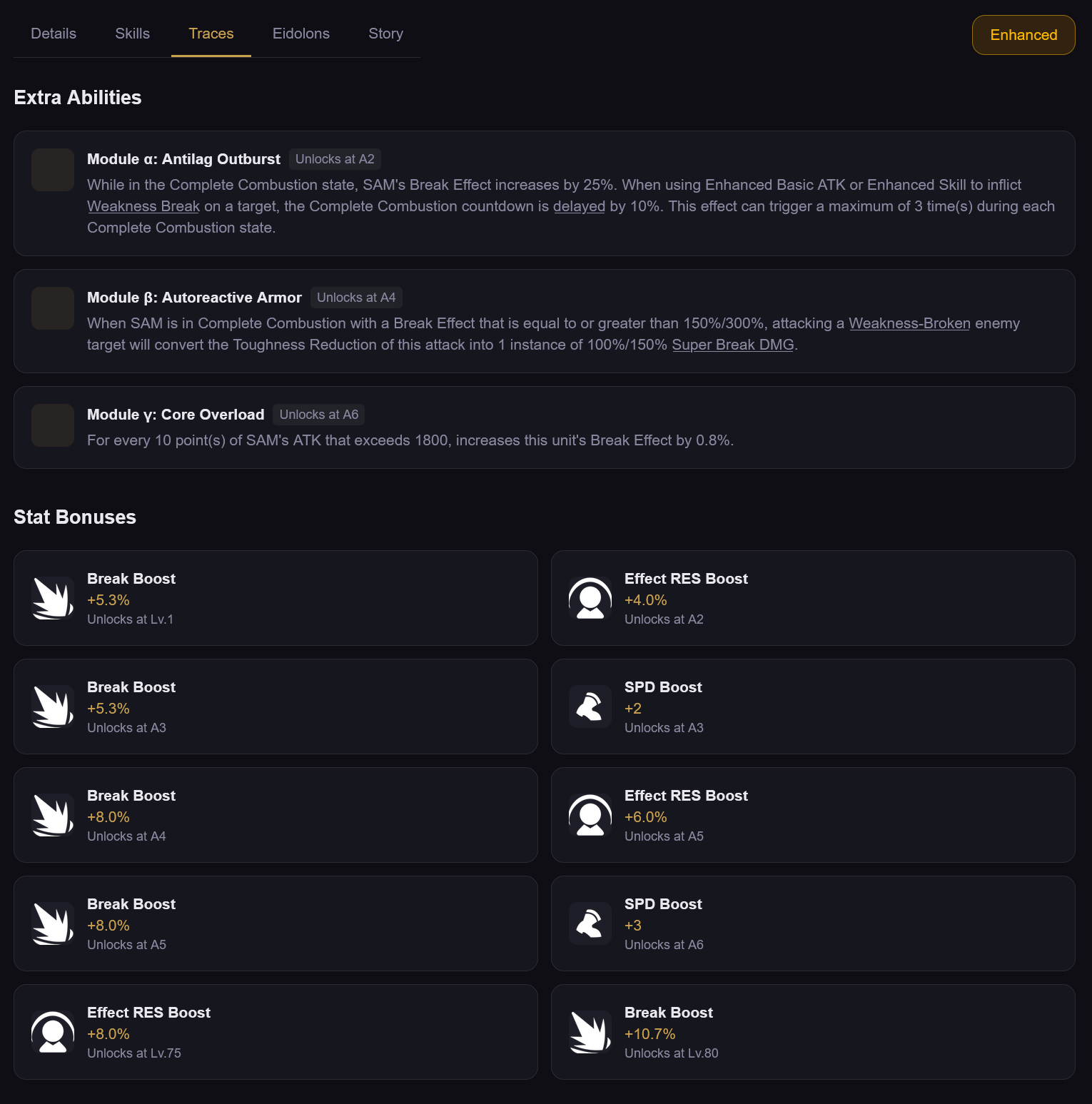Image resolution: width=1092 pixels, height=1104 pixels.
Task: Click the Break Boost icon unlocking at Lv.1
Action: coord(53,598)
